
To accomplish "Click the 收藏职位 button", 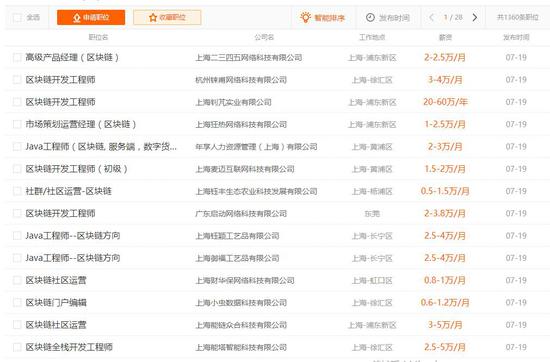I will click(x=167, y=18).
